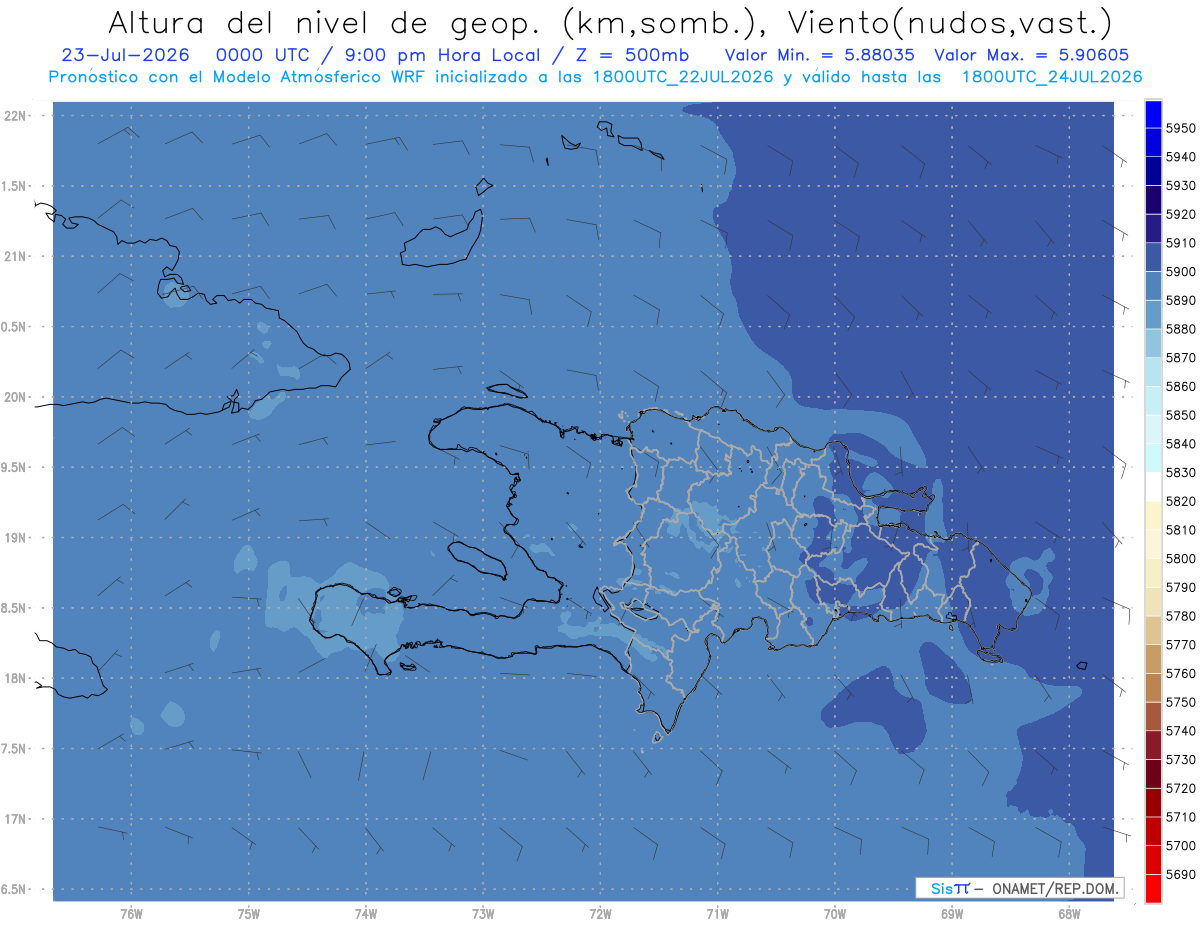Viewport: 1200px width, 927px height.
Task: Click the 5730 colorbar value
Action: tap(1181, 759)
